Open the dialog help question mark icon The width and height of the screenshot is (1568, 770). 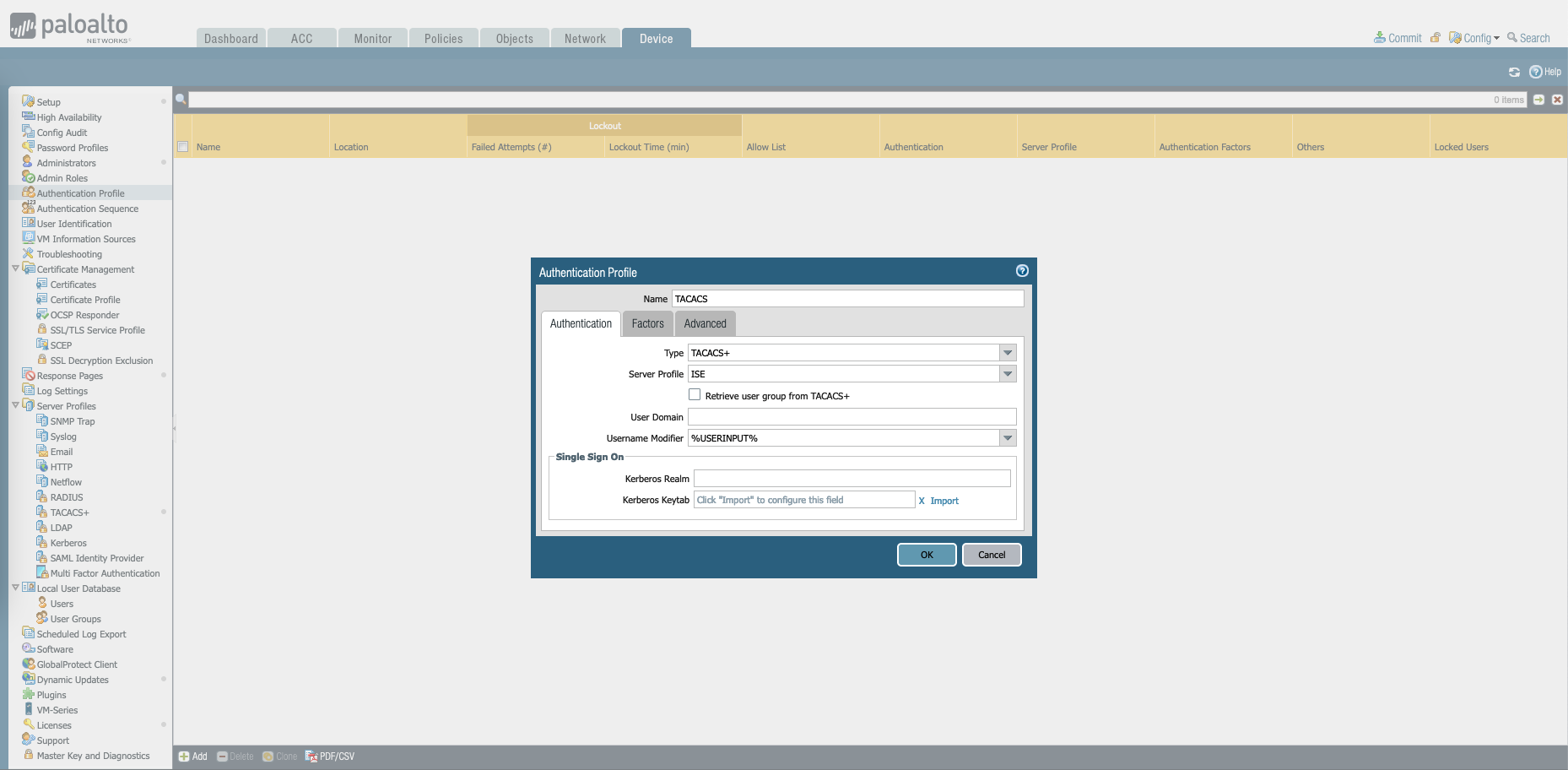click(1022, 271)
